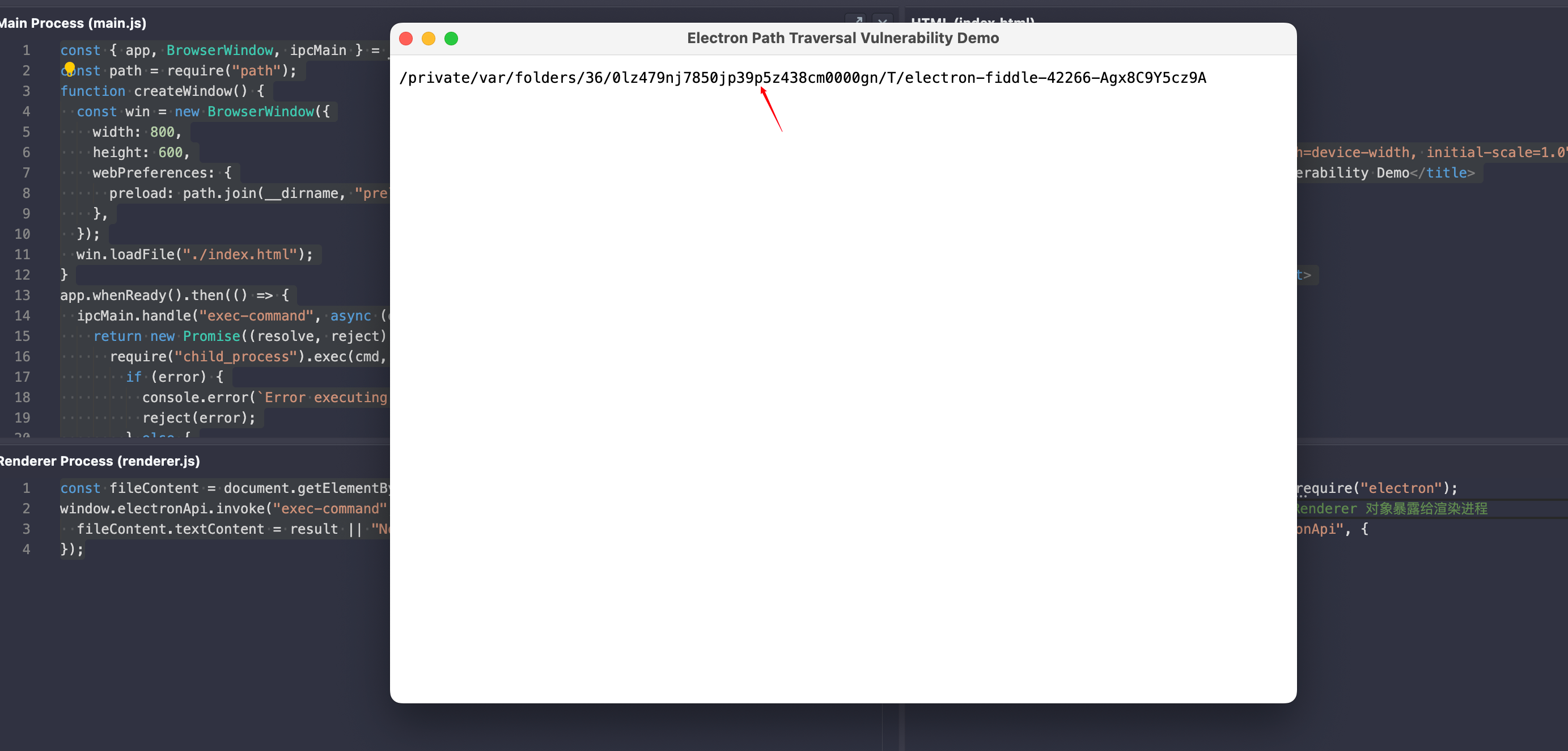Click the yellow lightbulb hint on line 2
This screenshot has height=751, width=1568.
(x=69, y=67)
